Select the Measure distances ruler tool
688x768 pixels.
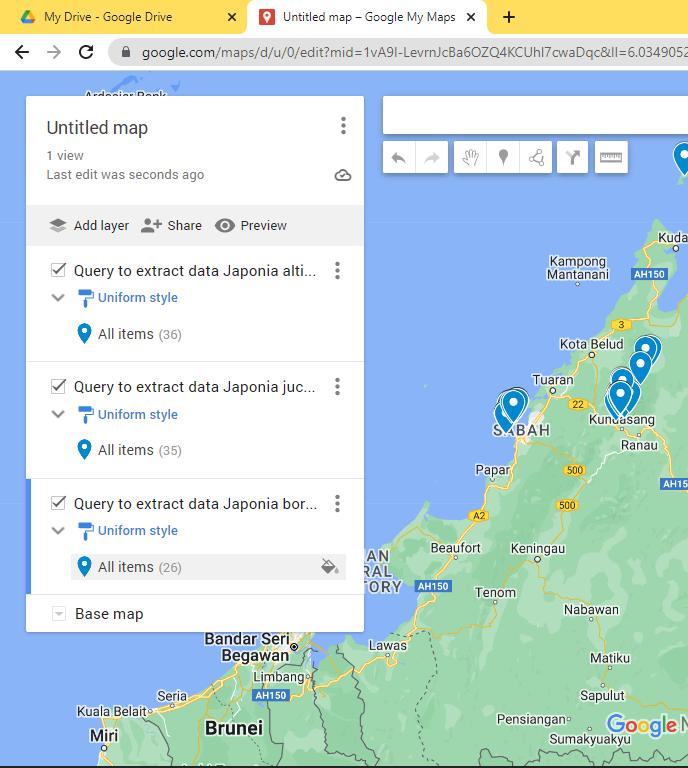click(611, 157)
